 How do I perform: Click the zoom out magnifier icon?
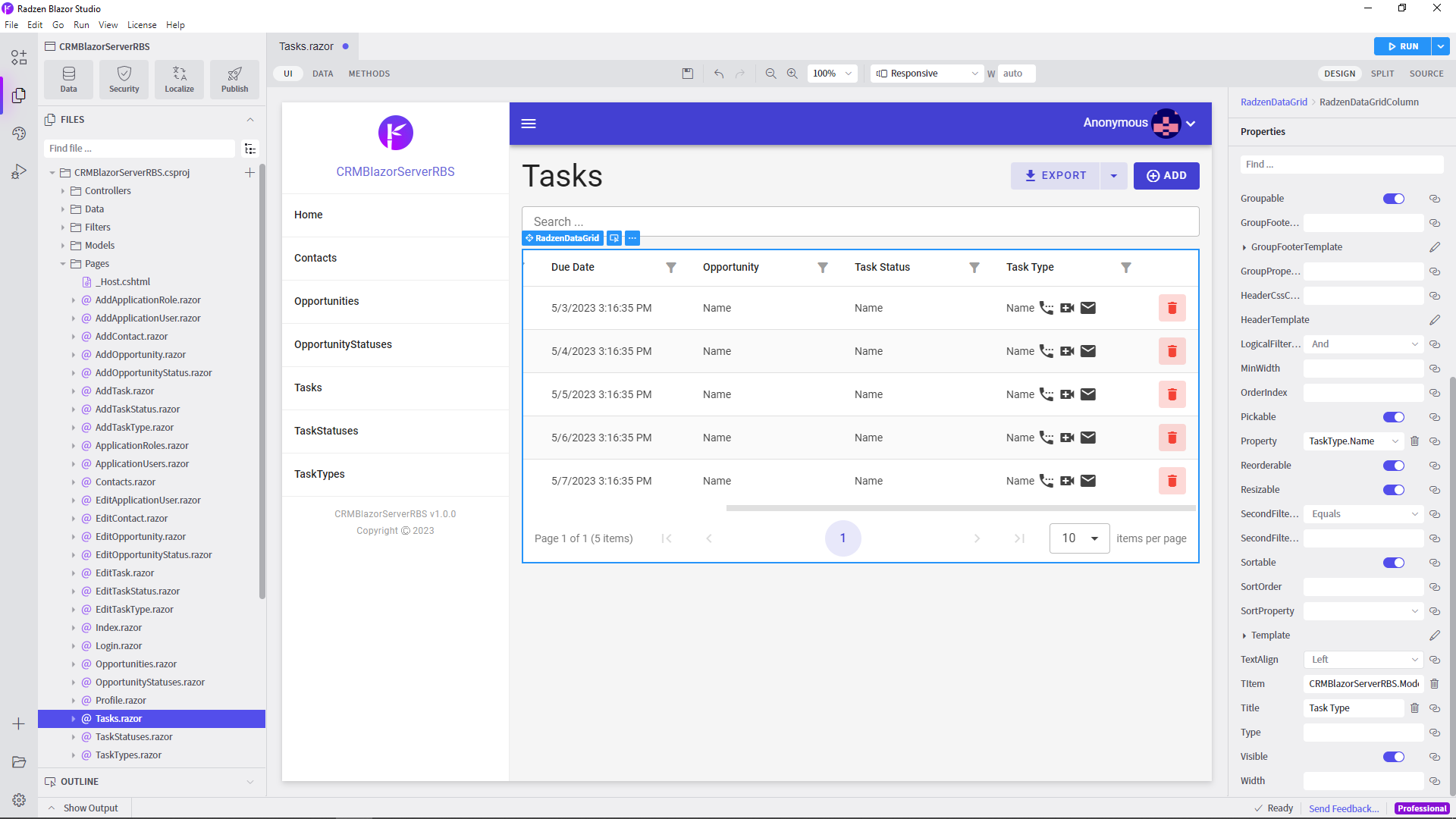pyautogui.click(x=770, y=74)
